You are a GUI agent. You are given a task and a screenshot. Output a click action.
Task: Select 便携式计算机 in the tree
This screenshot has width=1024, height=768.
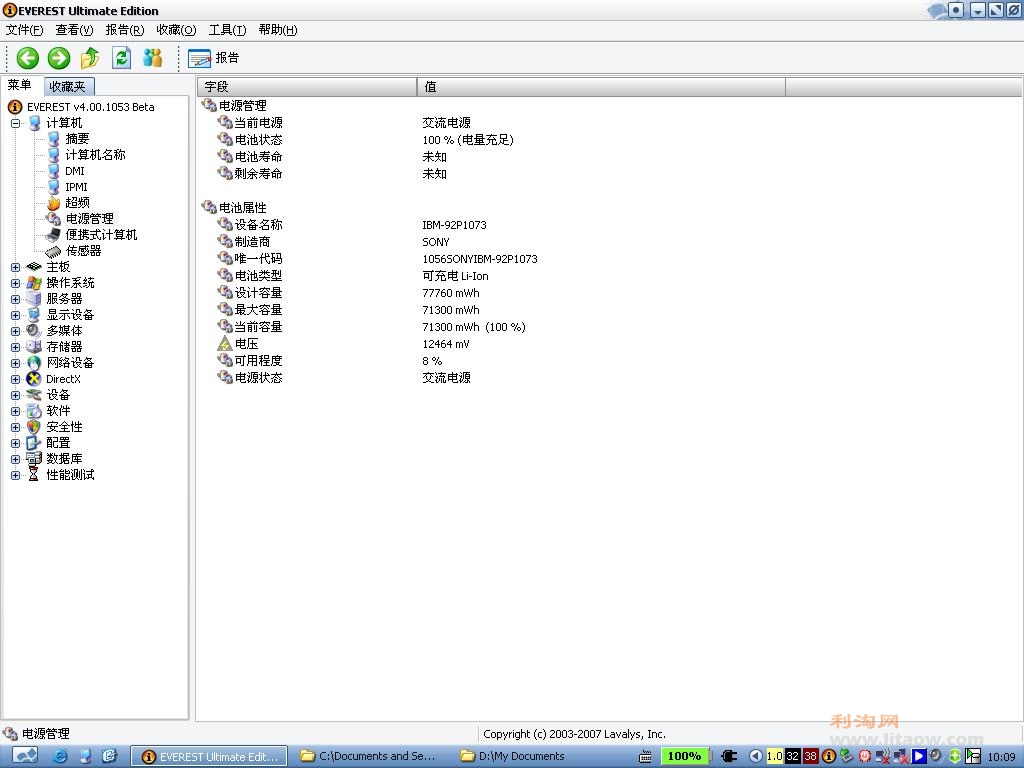click(101, 234)
